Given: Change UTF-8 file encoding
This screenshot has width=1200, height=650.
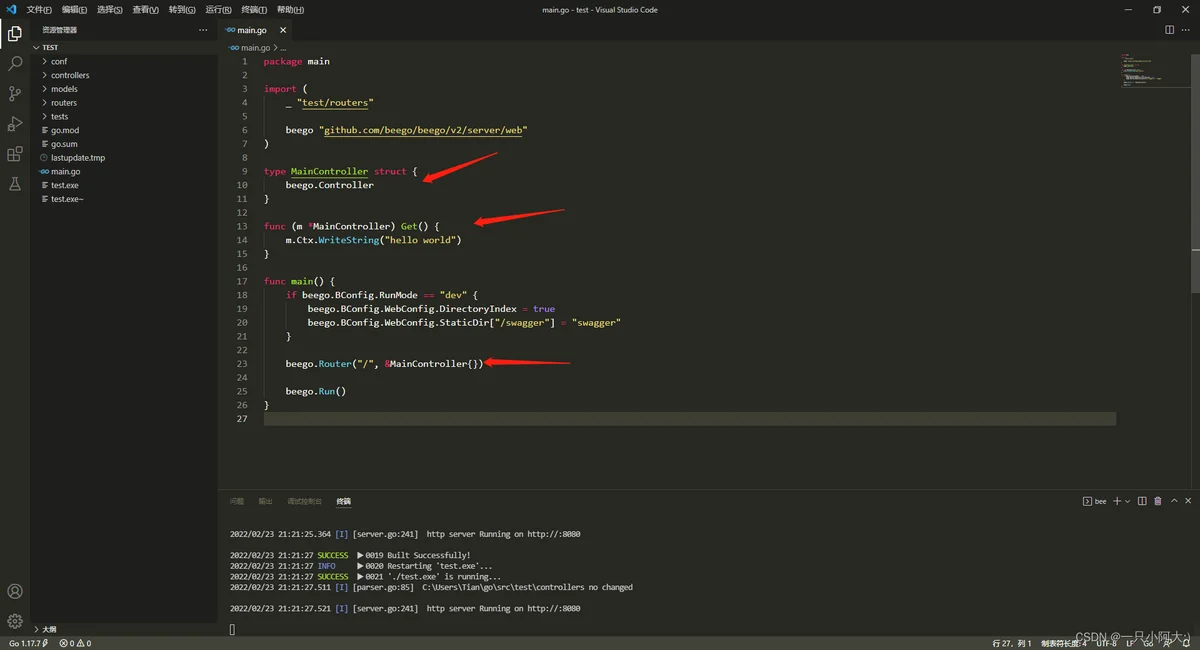Looking at the screenshot, I should tap(1106, 643).
